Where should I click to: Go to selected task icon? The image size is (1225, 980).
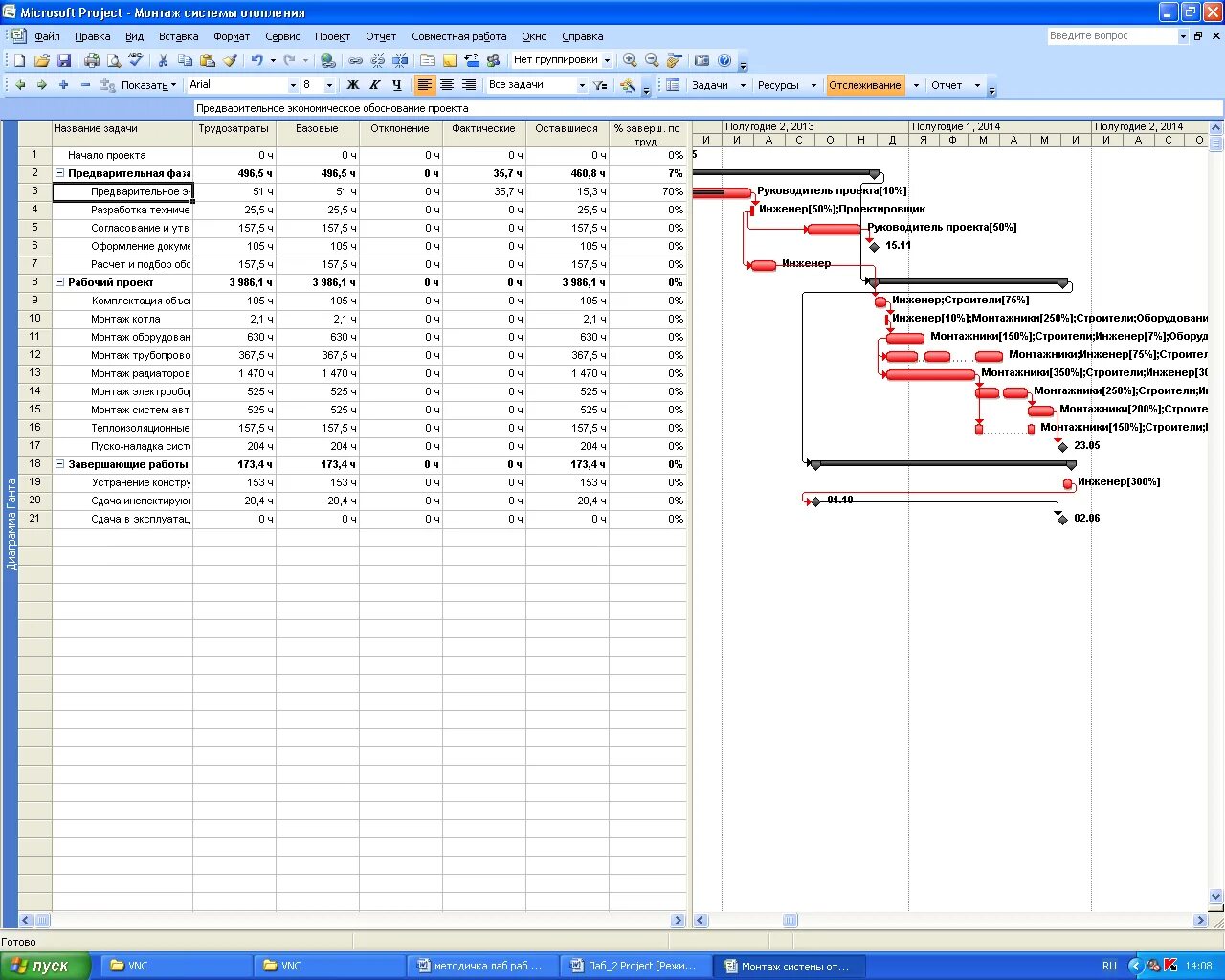tap(675, 60)
